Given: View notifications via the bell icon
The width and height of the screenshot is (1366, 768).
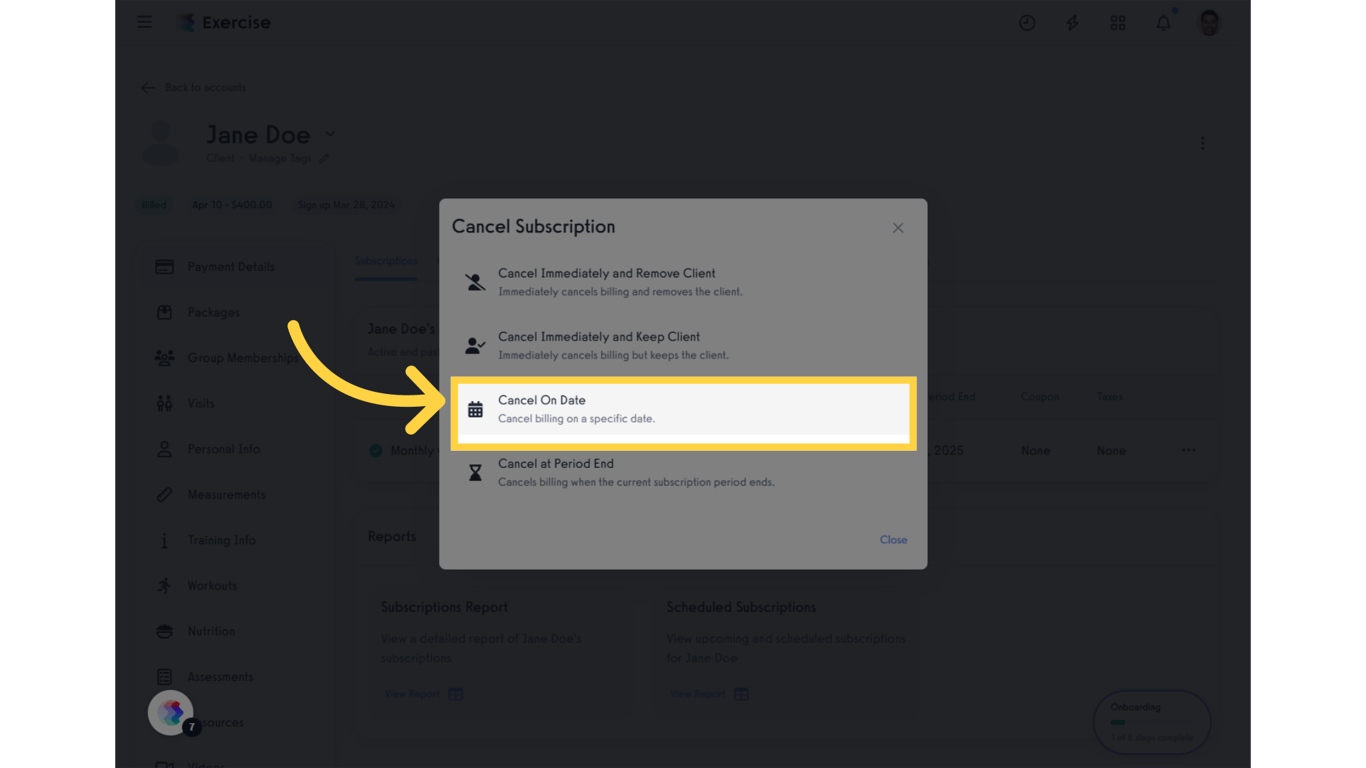Looking at the screenshot, I should 1163,22.
